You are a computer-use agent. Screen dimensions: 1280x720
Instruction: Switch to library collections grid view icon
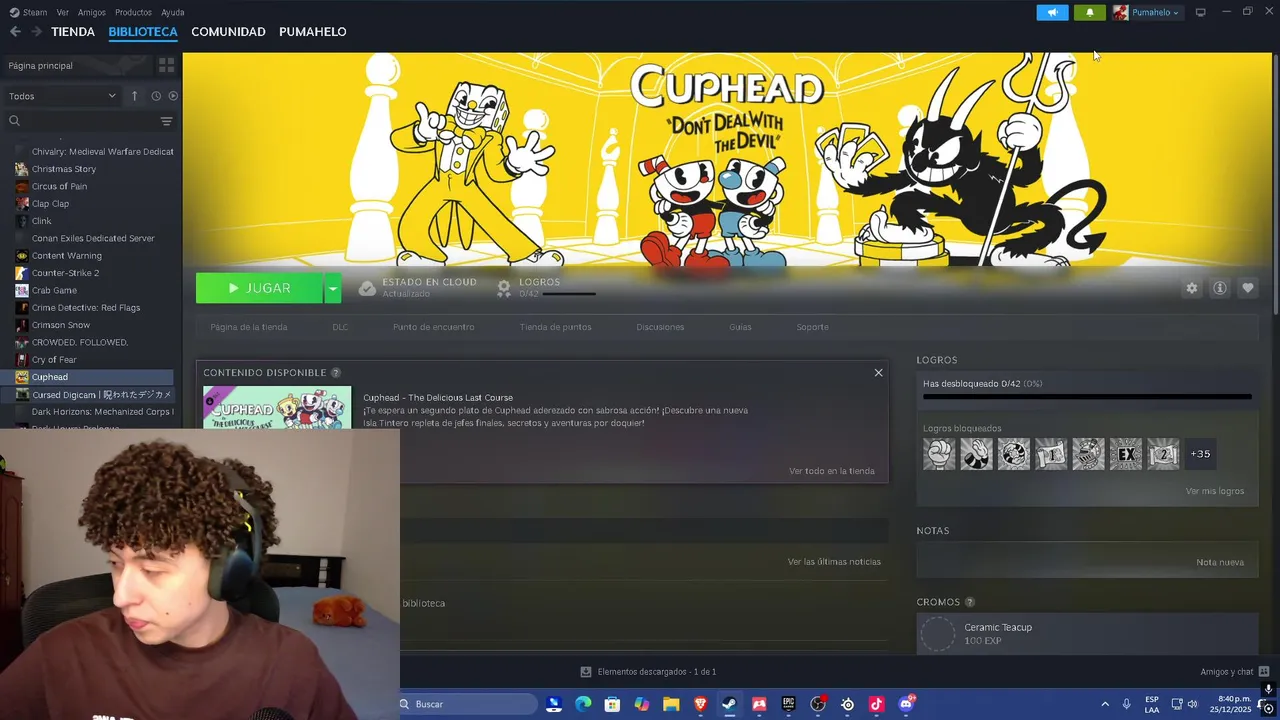coord(167,65)
